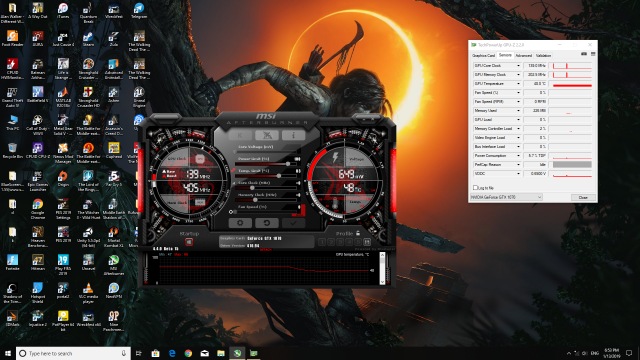The height and width of the screenshot is (360, 640).
Task: Expand Fan Speed (%) sensor dropdown
Action: [x=518, y=93]
